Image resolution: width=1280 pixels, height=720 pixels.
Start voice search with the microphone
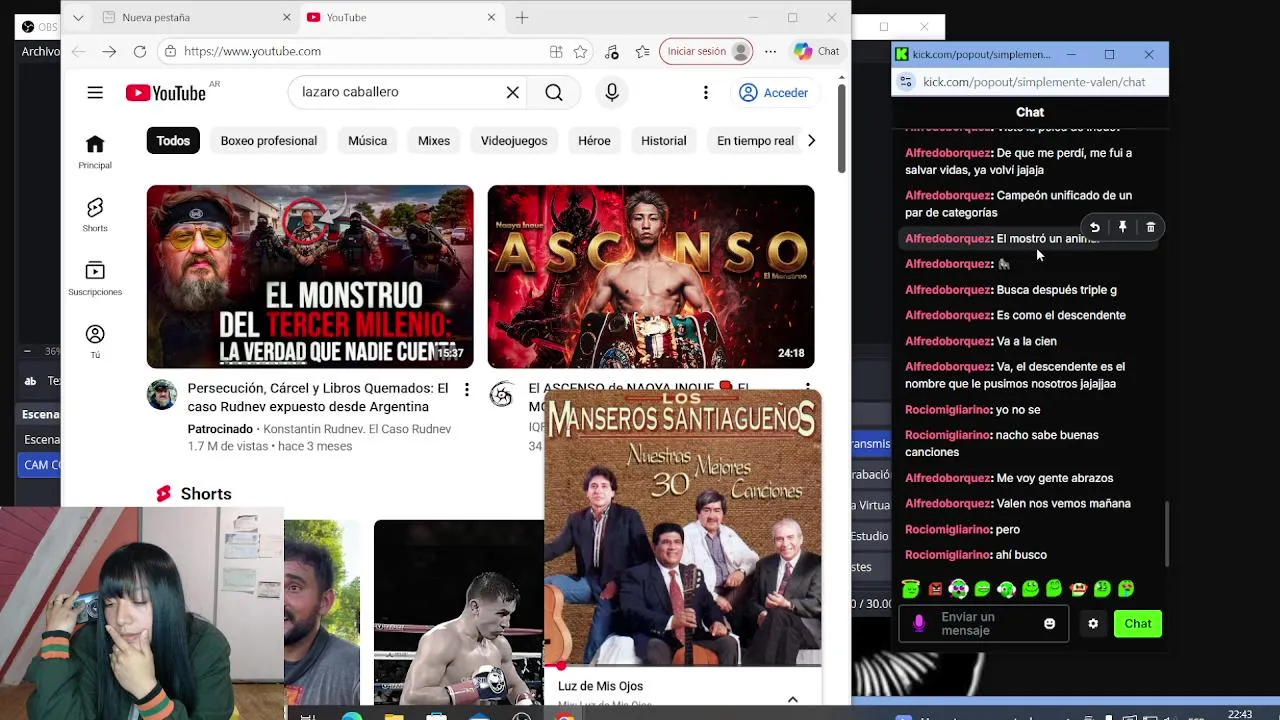pyautogui.click(x=612, y=92)
